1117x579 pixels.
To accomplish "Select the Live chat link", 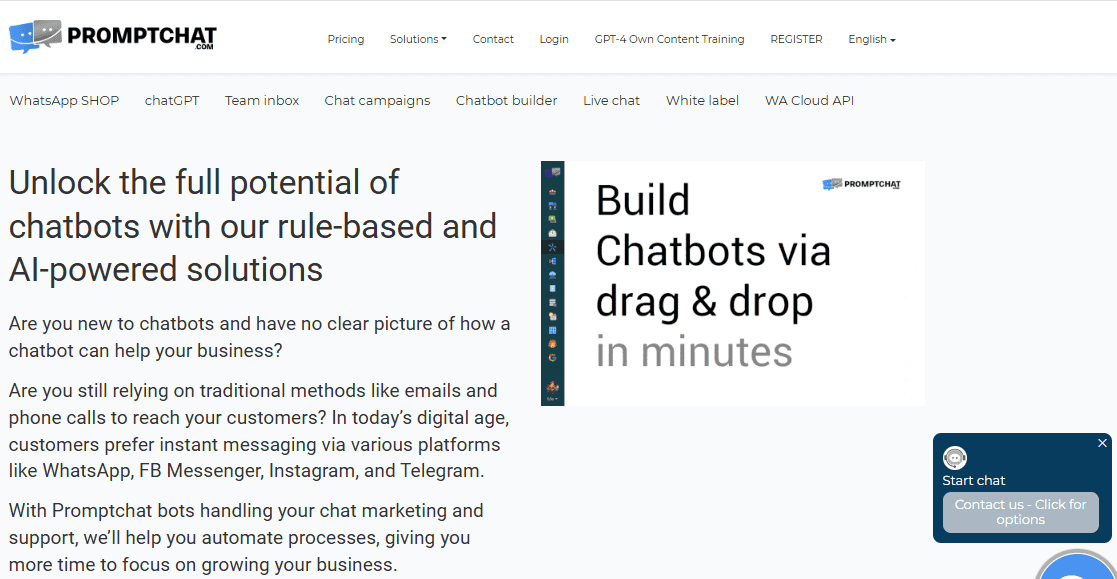I will click(611, 100).
